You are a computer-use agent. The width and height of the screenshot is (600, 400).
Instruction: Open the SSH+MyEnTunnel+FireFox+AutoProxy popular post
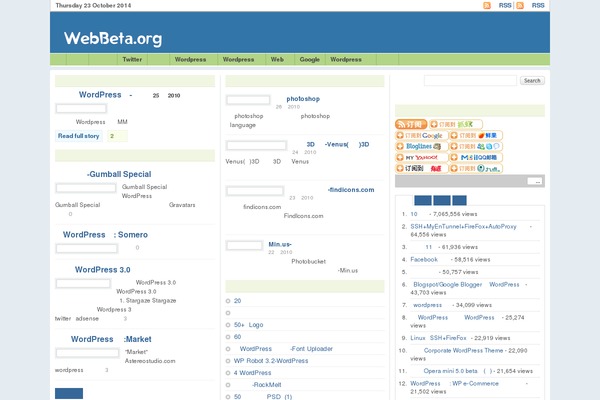pos(463,227)
